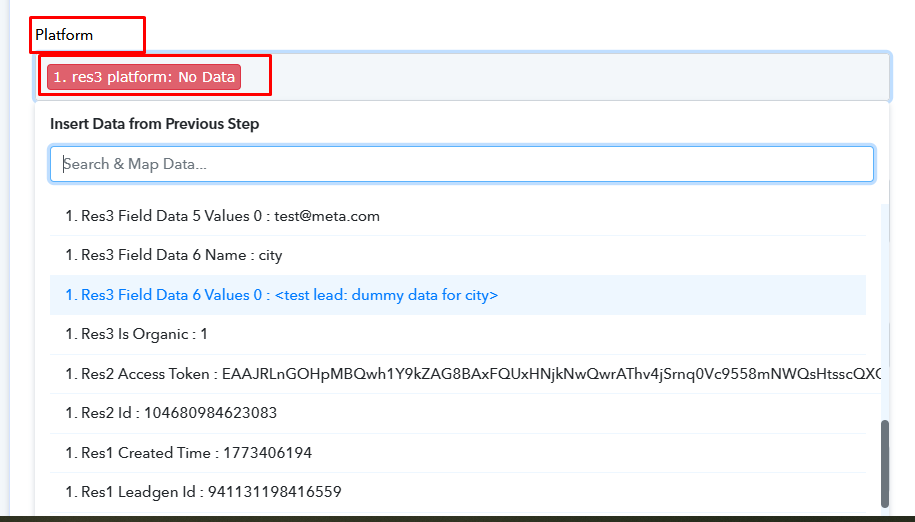Select the red 'res3 platform: No Data' tag
915x522 pixels.
pos(144,77)
